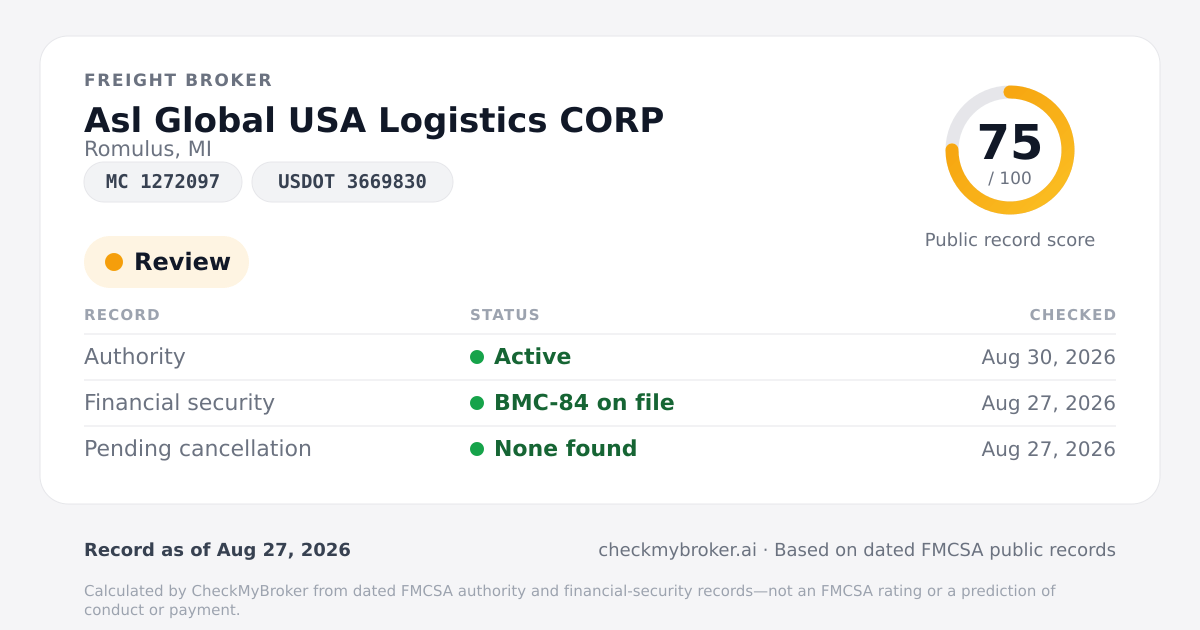This screenshot has width=1200, height=630.
Task: Click the Romulus, MI location text
Action: click(148, 149)
